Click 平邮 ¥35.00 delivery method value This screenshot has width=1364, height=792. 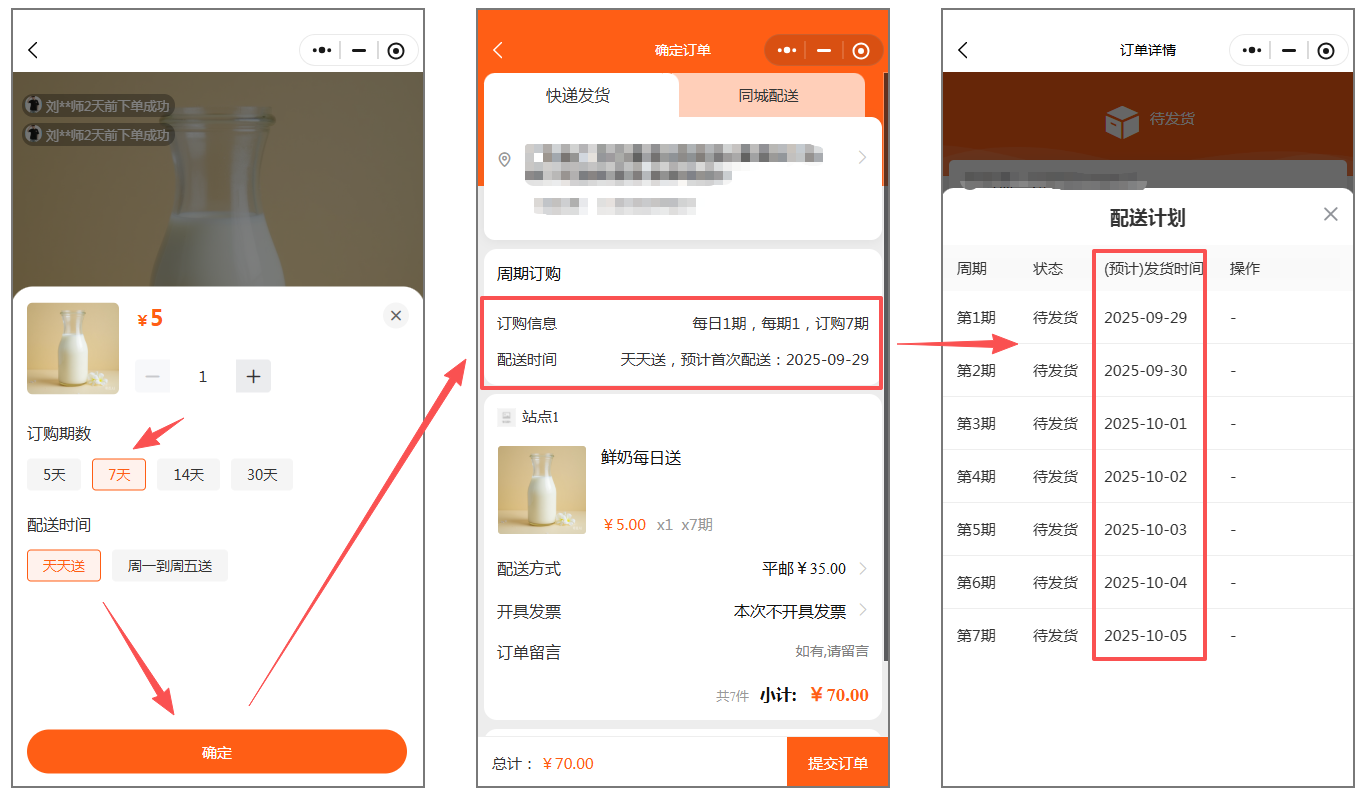tap(804, 569)
